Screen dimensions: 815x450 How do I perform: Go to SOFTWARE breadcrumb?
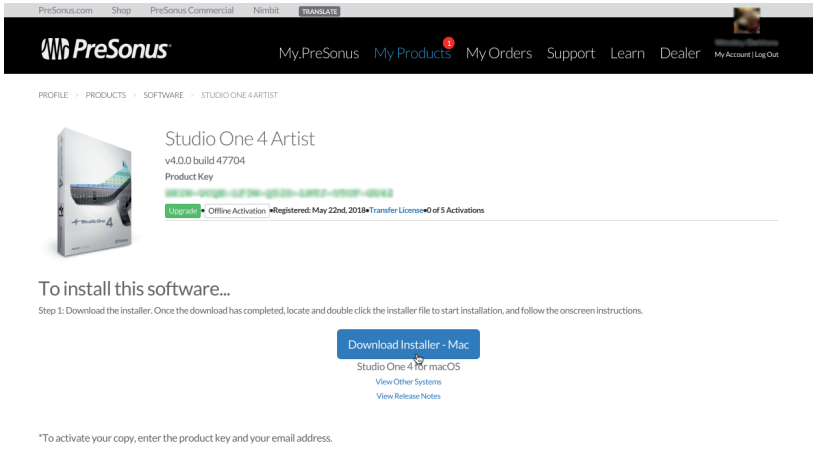[x=163, y=95]
